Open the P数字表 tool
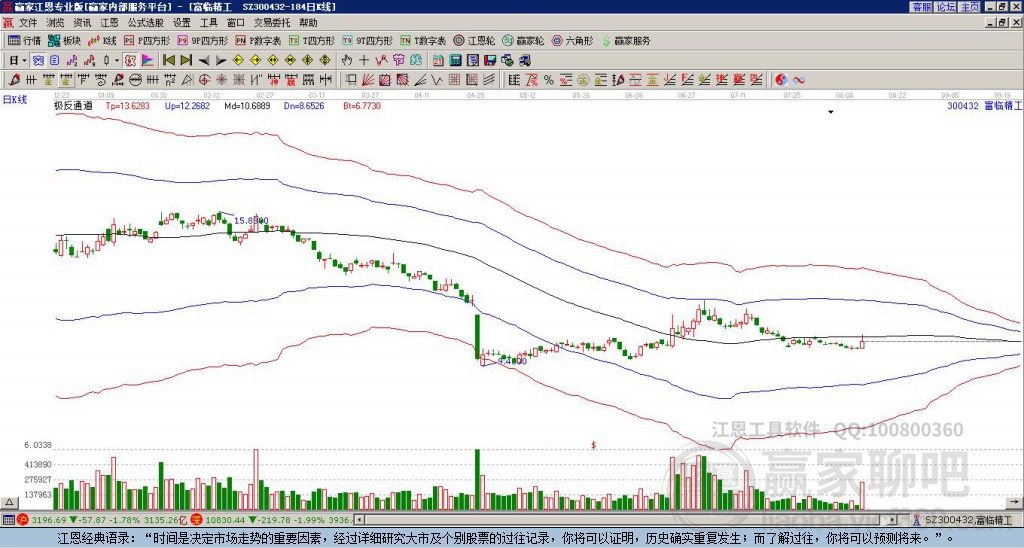This screenshot has width=1024, height=548. (258, 40)
